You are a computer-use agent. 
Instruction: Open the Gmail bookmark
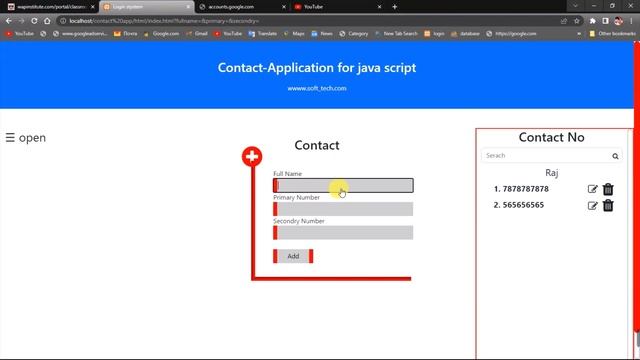(197, 34)
